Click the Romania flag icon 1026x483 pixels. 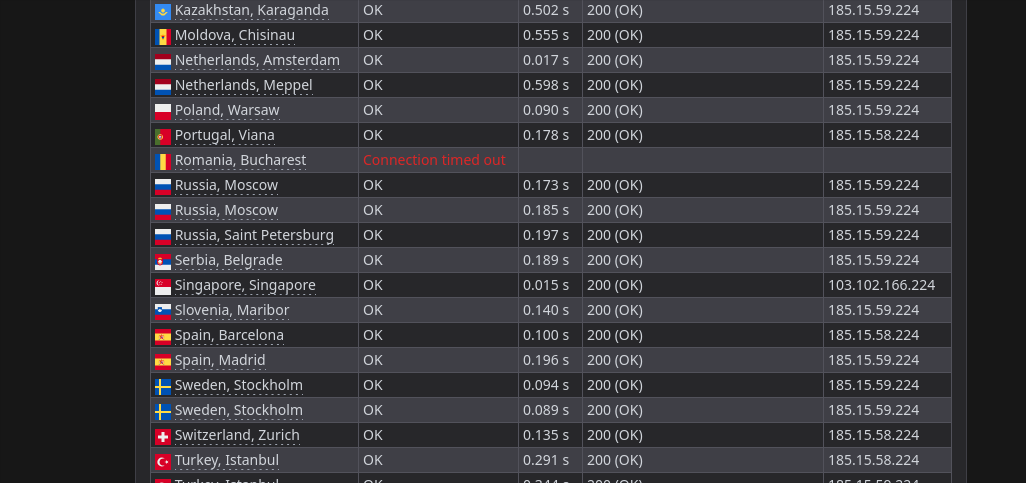tap(162, 161)
